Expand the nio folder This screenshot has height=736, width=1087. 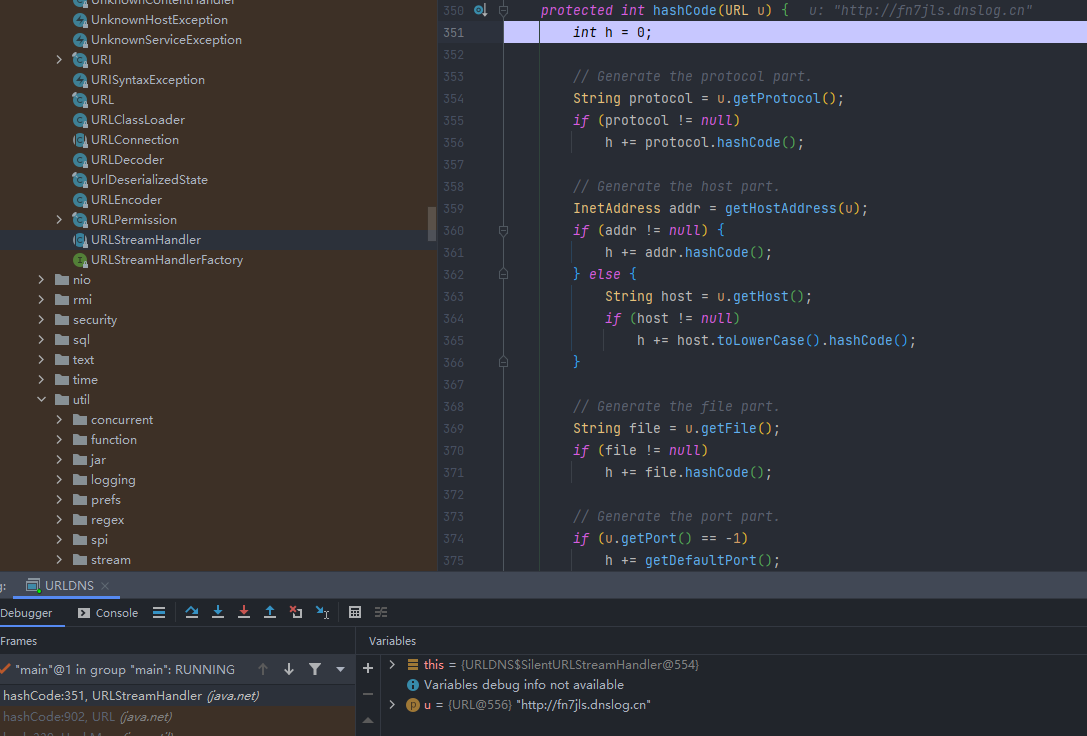pos(41,279)
